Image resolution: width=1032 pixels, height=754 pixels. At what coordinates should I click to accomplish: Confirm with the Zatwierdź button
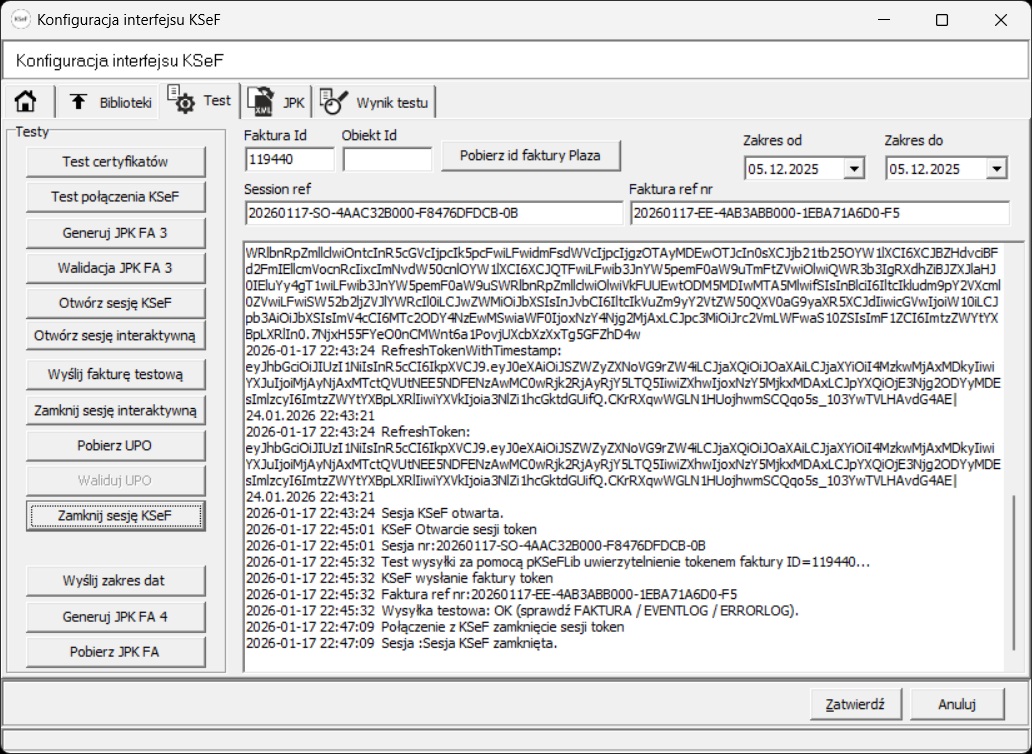(x=854, y=704)
